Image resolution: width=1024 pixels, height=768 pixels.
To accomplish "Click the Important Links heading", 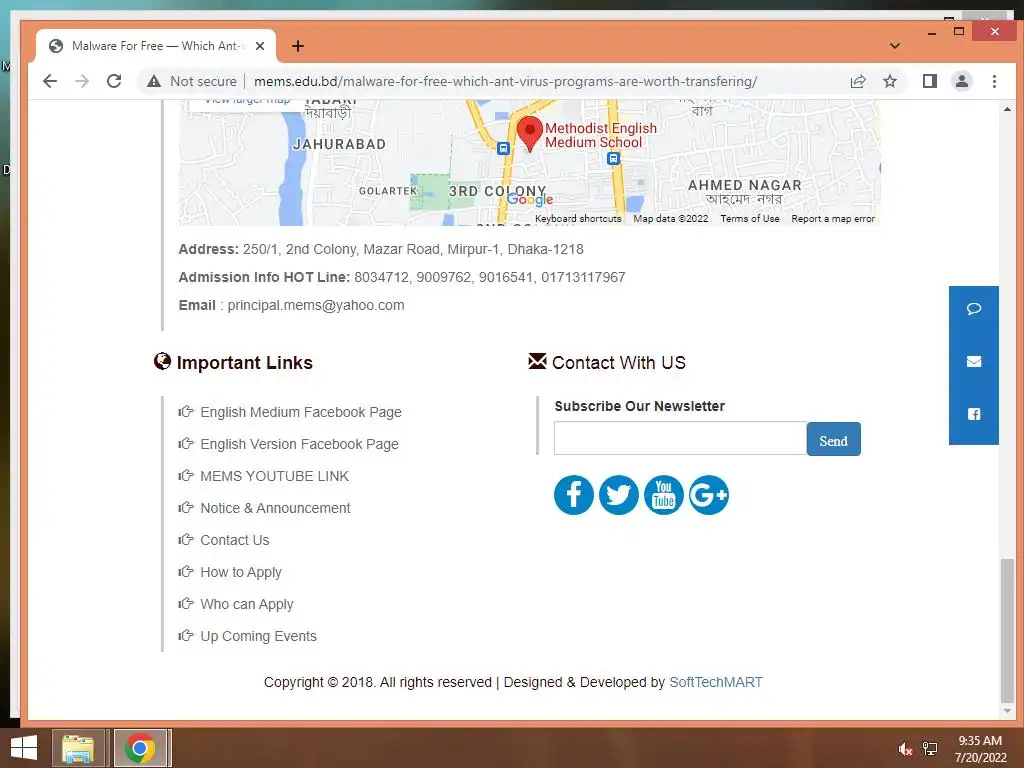I will [x=244, y=362].
